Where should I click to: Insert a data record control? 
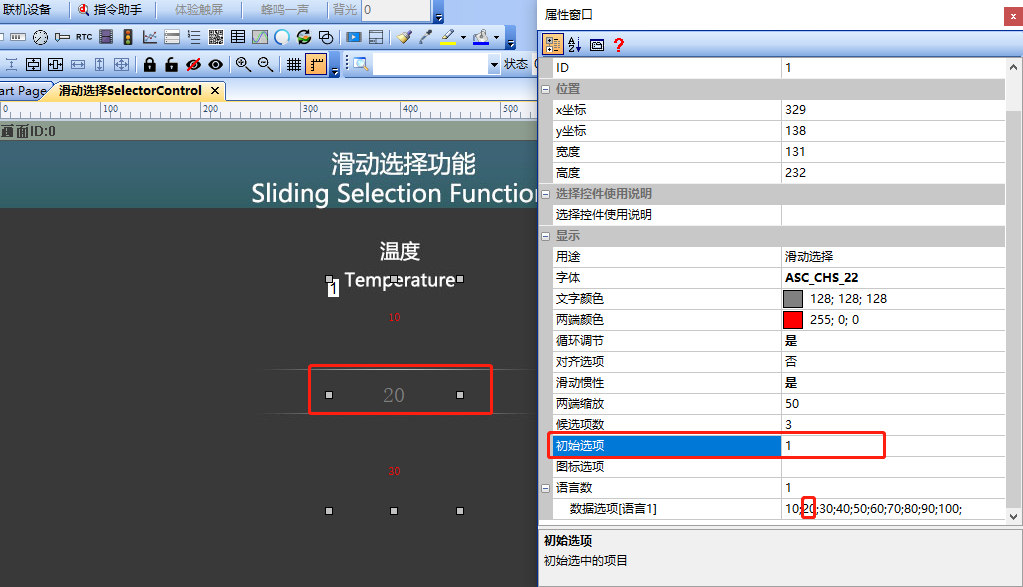[172, 37]
